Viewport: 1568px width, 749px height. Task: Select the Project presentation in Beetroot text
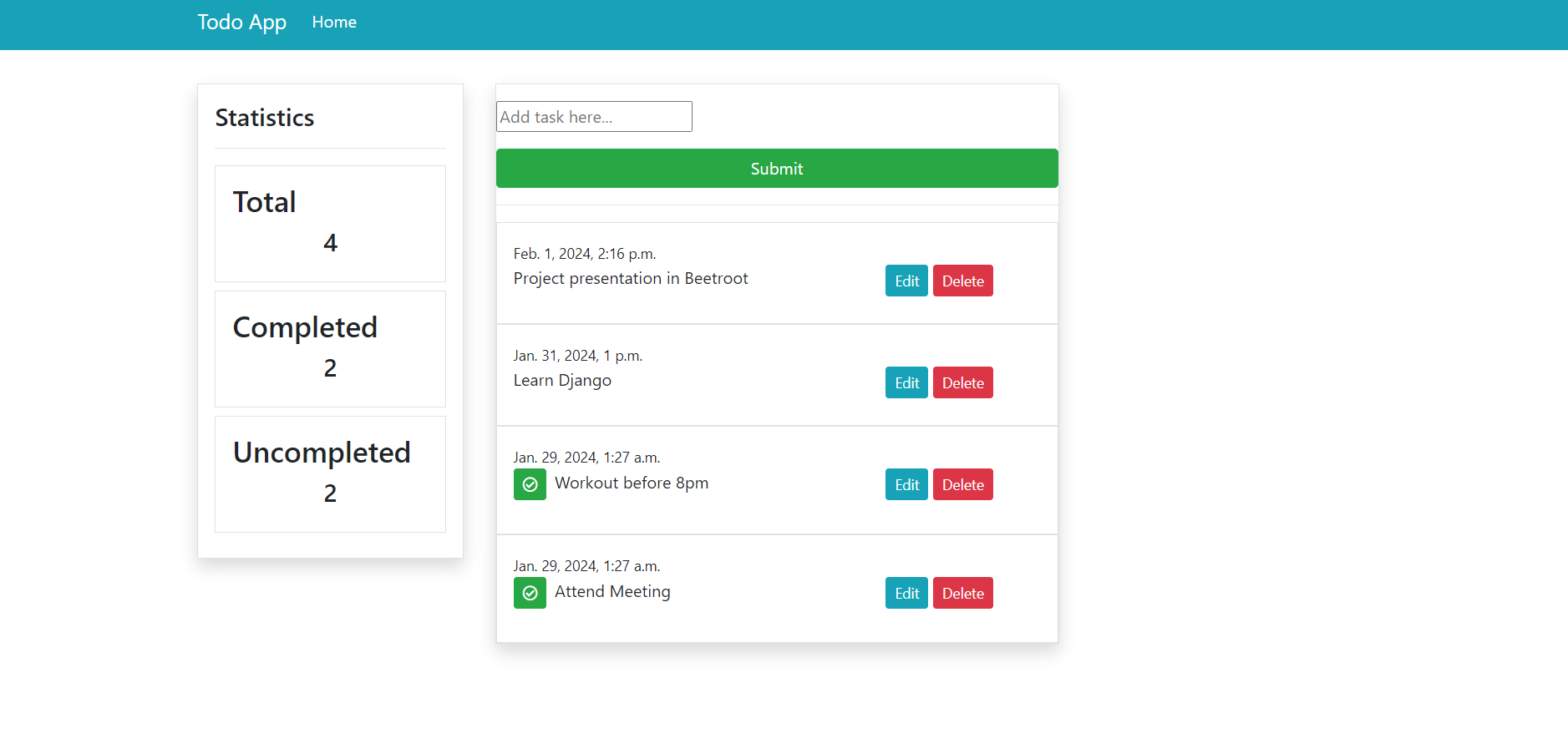tap(631, 279)
